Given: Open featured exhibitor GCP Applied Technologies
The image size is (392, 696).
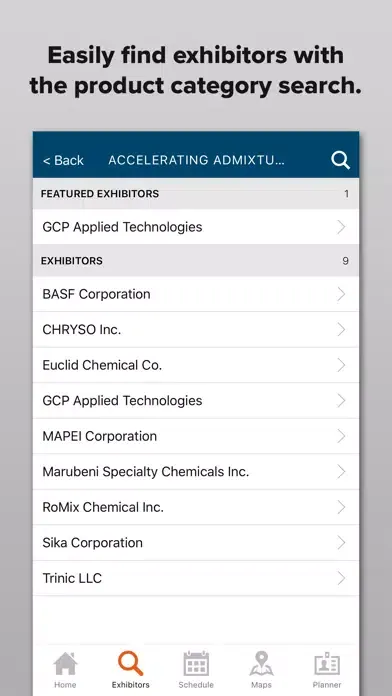Looking at the screenshot, I should (196, 227).
